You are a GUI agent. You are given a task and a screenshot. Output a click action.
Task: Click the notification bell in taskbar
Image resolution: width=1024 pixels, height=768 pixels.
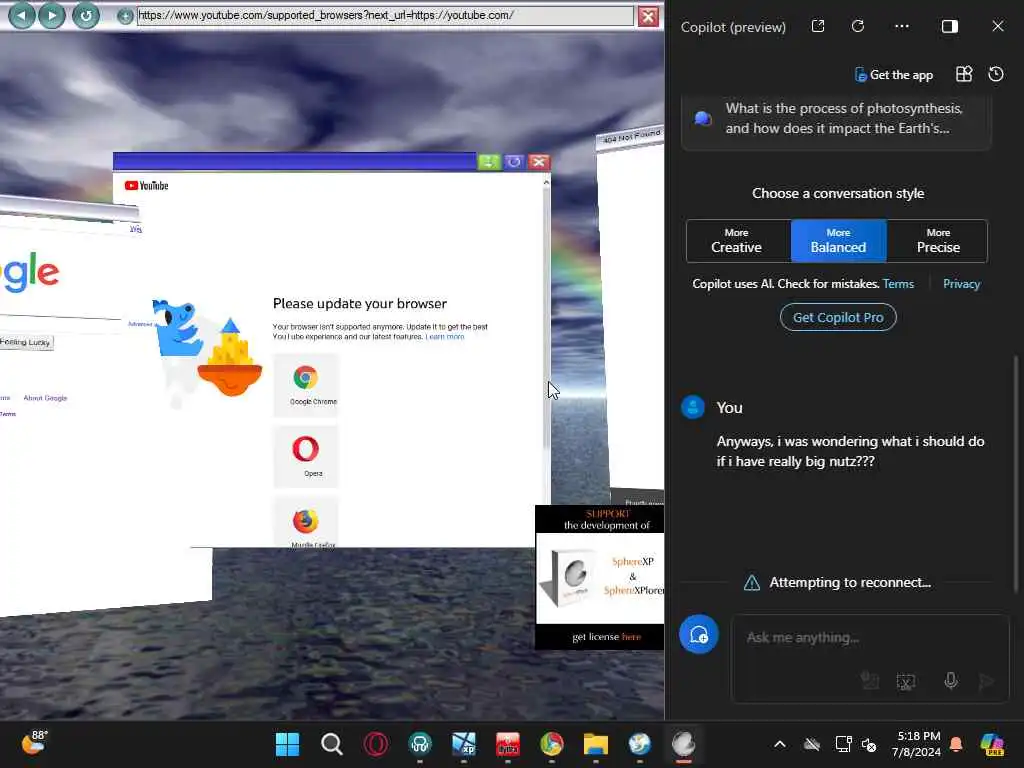pos(956,744)
